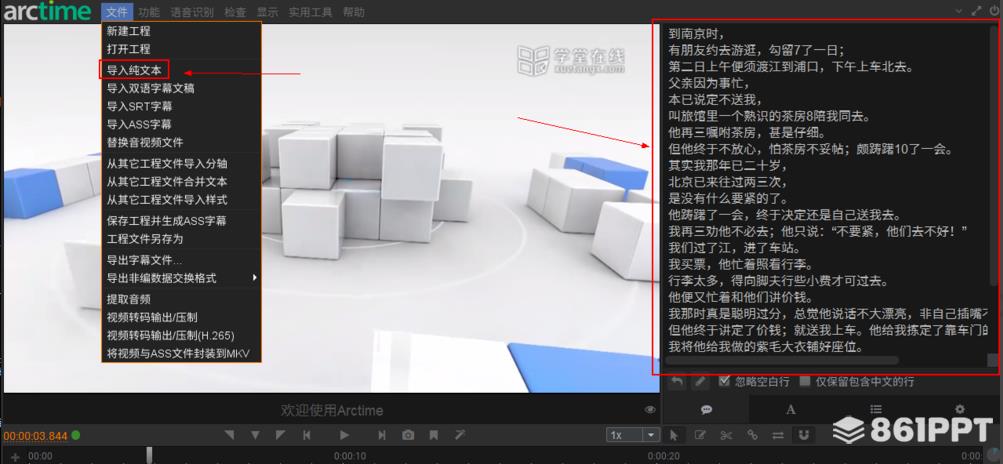Choose 从其它工程文件合并文本 menu entry
This screenshot has height=464, width=1003.
[181, 181]
